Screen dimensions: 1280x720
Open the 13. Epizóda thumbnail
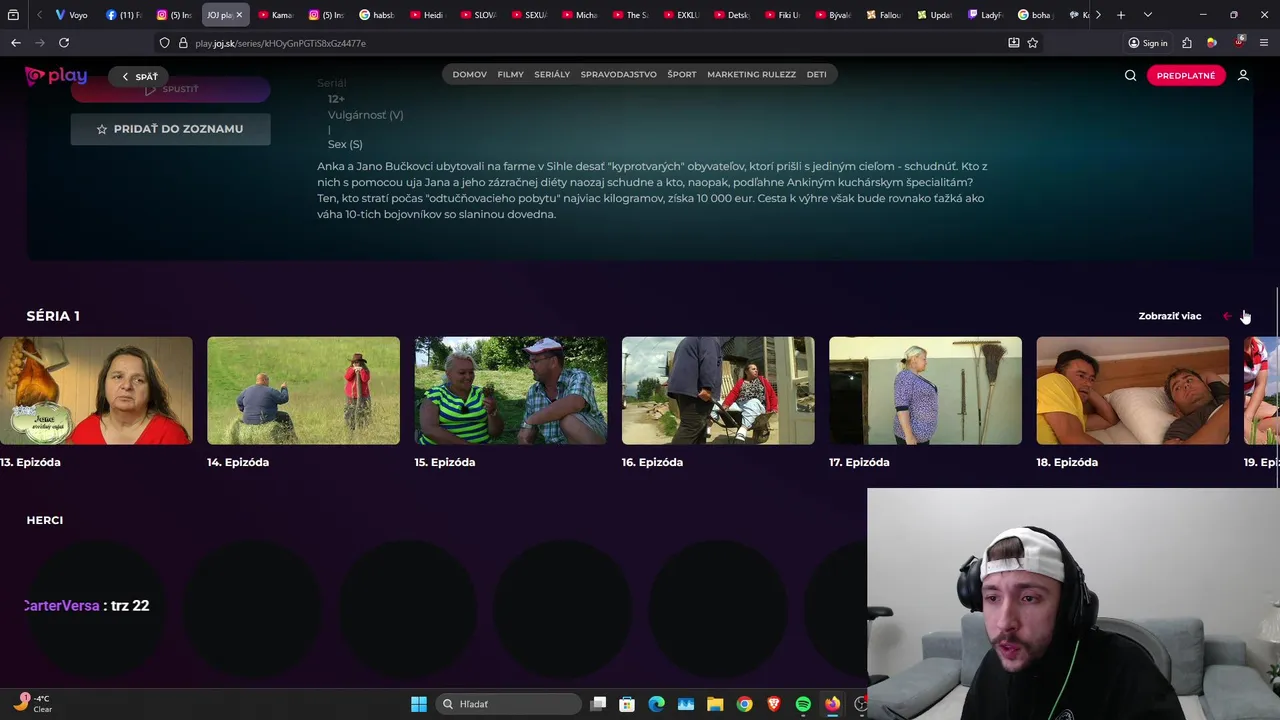tap(96, 391)
